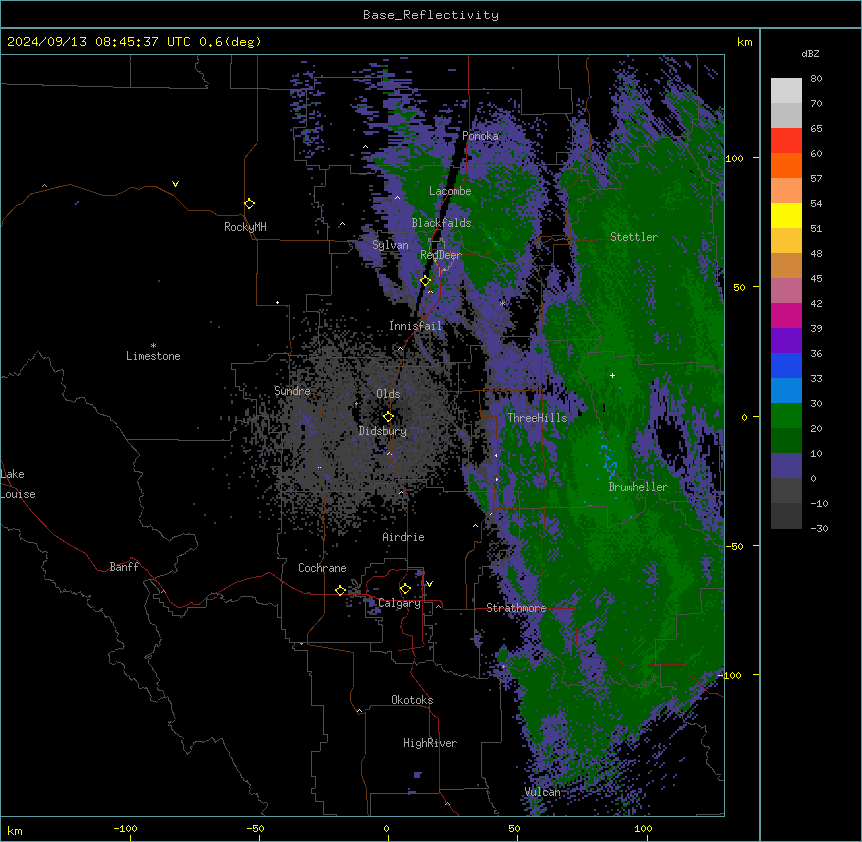The width and height of the screenshot is (862, 842).
Task: Click the white plus marker east of ThreeHills
Action: click(x=612, y=375)
